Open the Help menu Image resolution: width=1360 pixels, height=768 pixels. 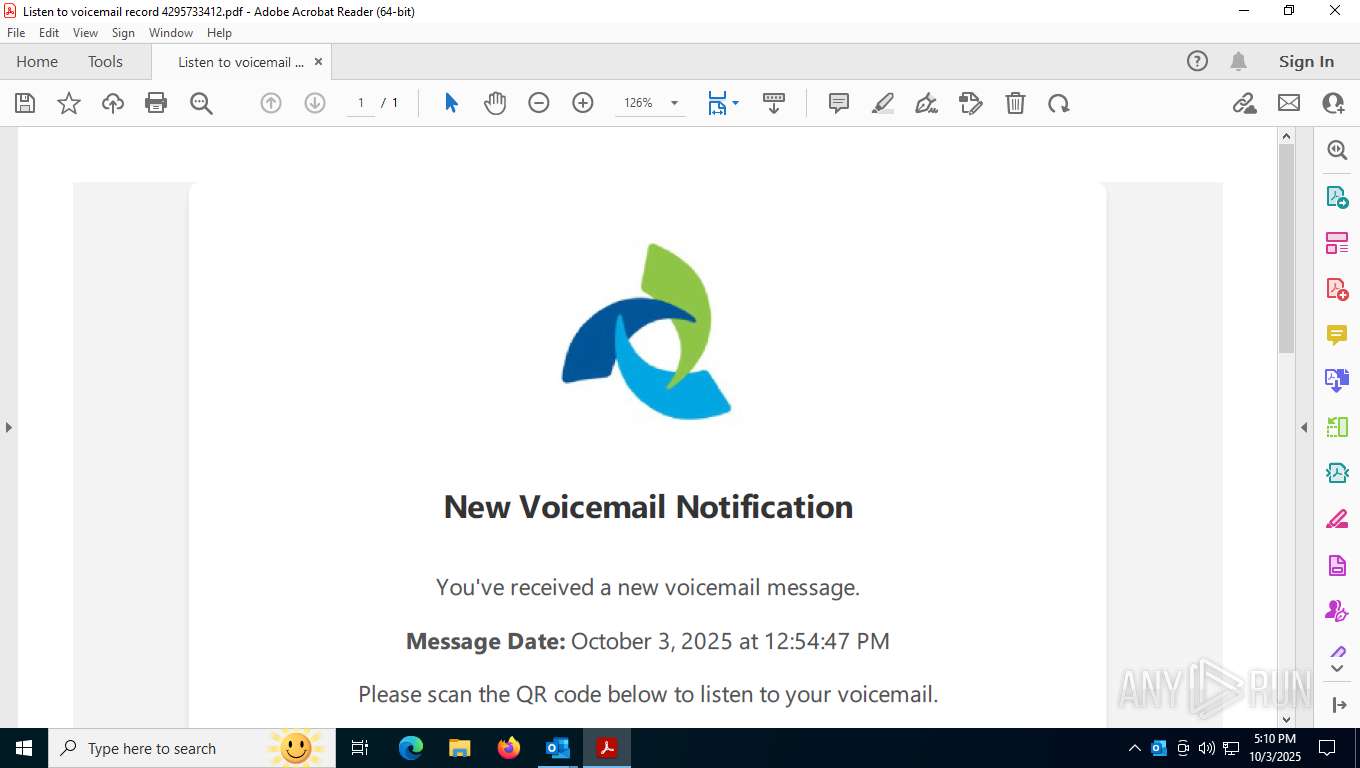[x=219, y=33]
